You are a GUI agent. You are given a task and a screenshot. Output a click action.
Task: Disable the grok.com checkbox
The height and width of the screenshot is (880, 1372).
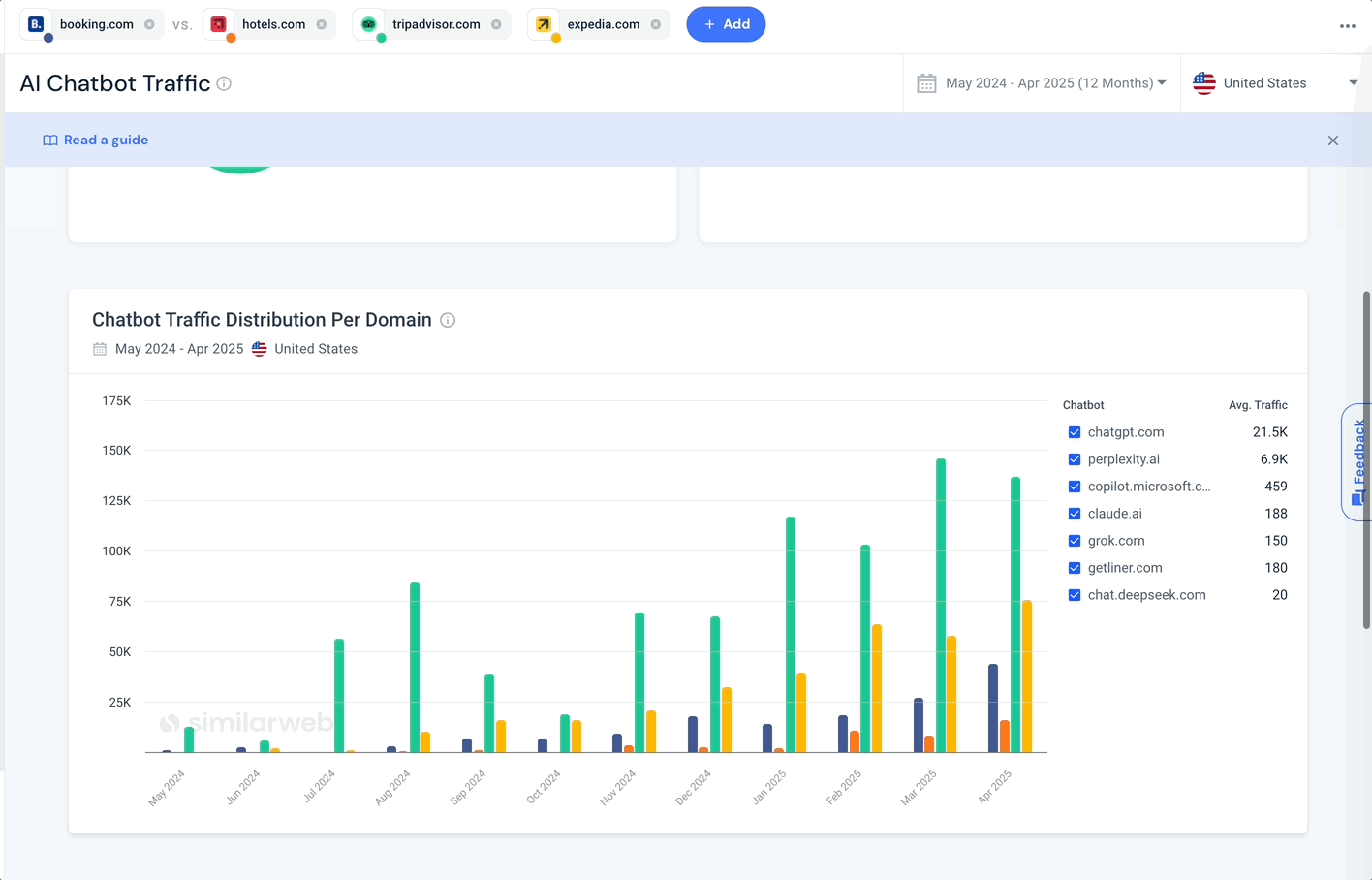pos(1075,541)
